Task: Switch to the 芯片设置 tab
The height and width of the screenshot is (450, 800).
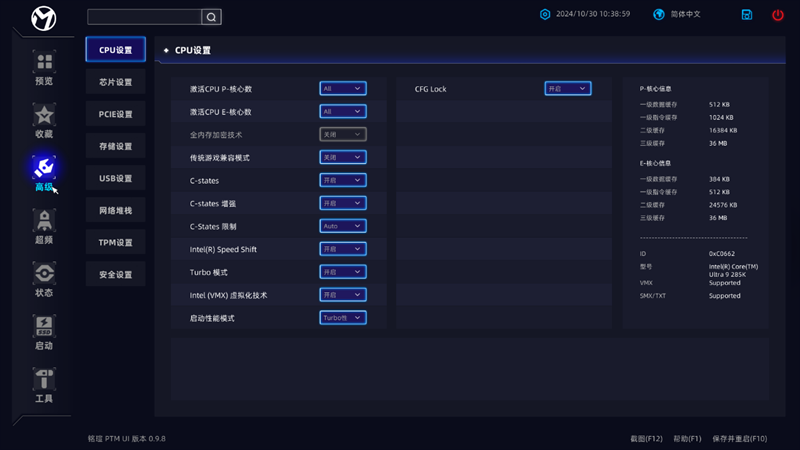Action: click(x=116, y=82)
